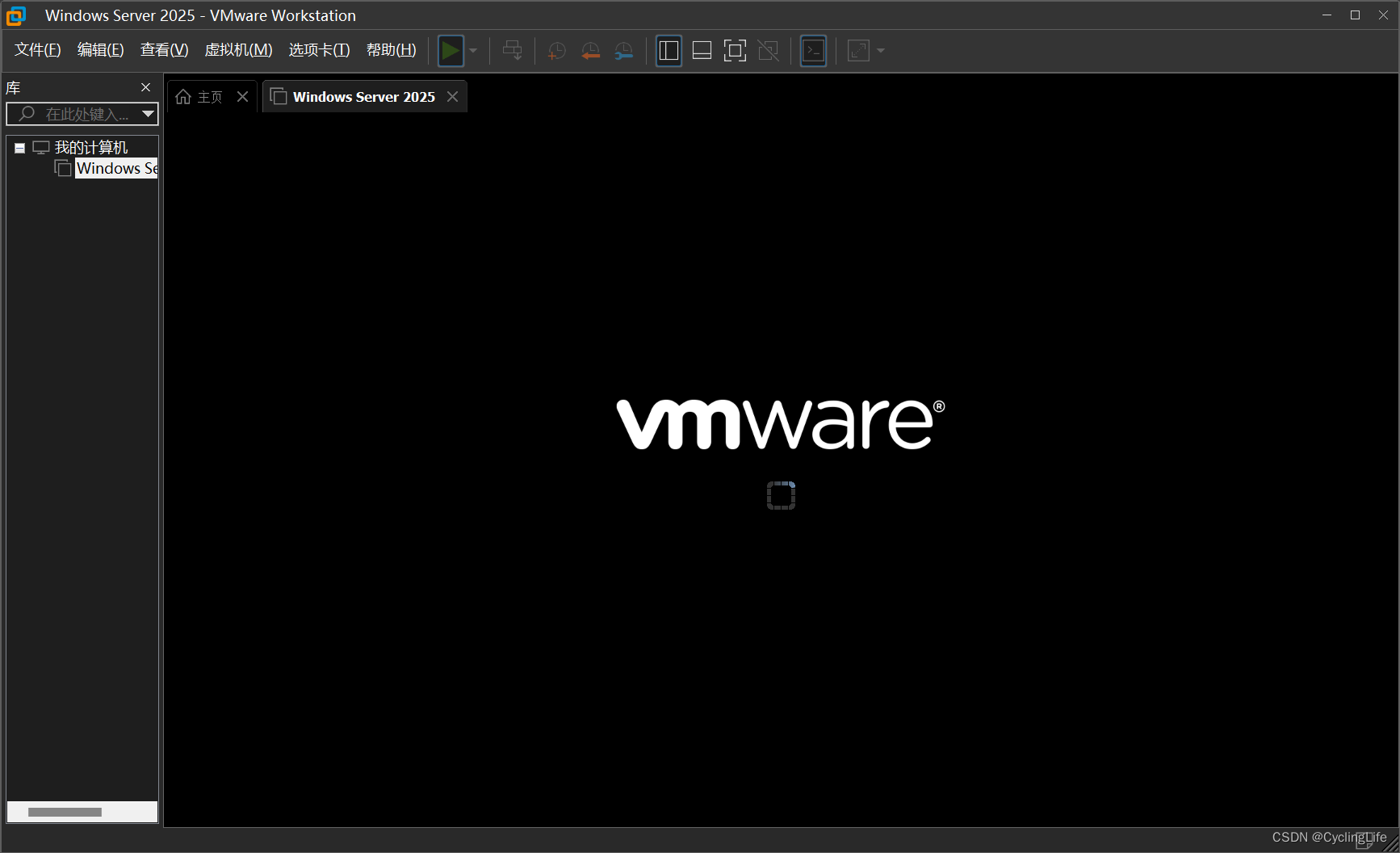
Task: Open the 查看(V) menu
Action: [164, 50]
